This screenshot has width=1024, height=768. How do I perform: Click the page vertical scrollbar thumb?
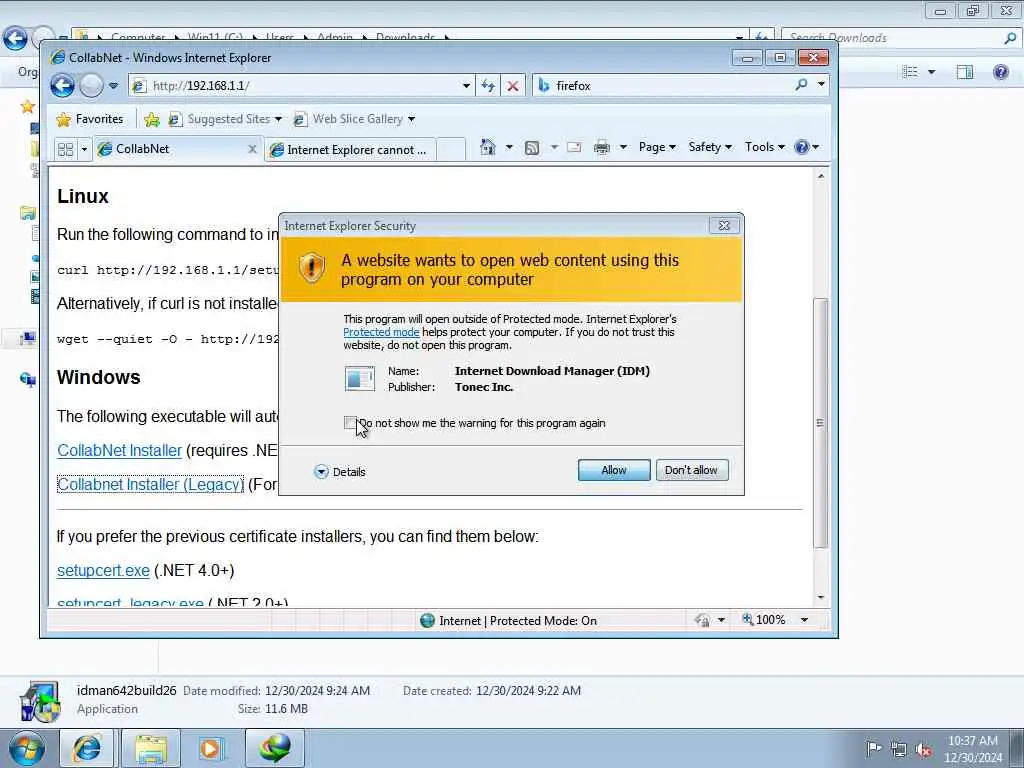(x=820, y=423)
